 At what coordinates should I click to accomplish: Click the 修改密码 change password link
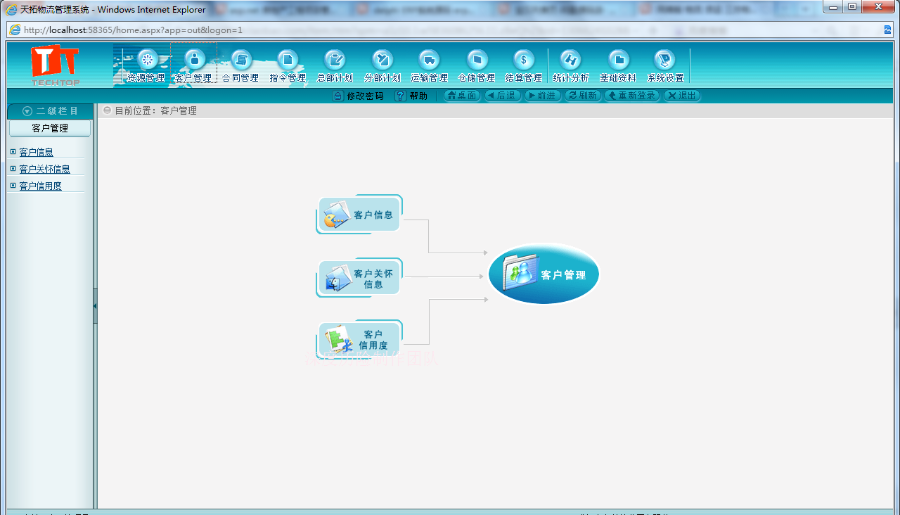tap(359, 96)
